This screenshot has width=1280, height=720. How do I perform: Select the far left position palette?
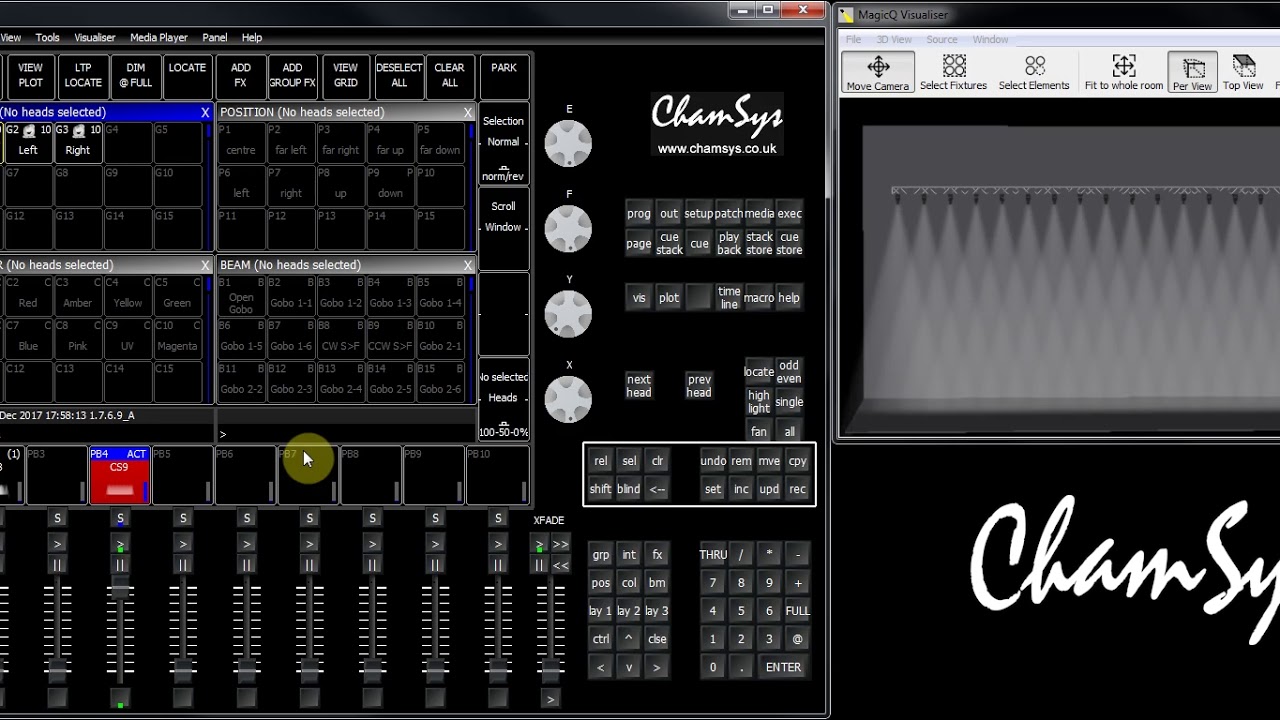point(291,141)
